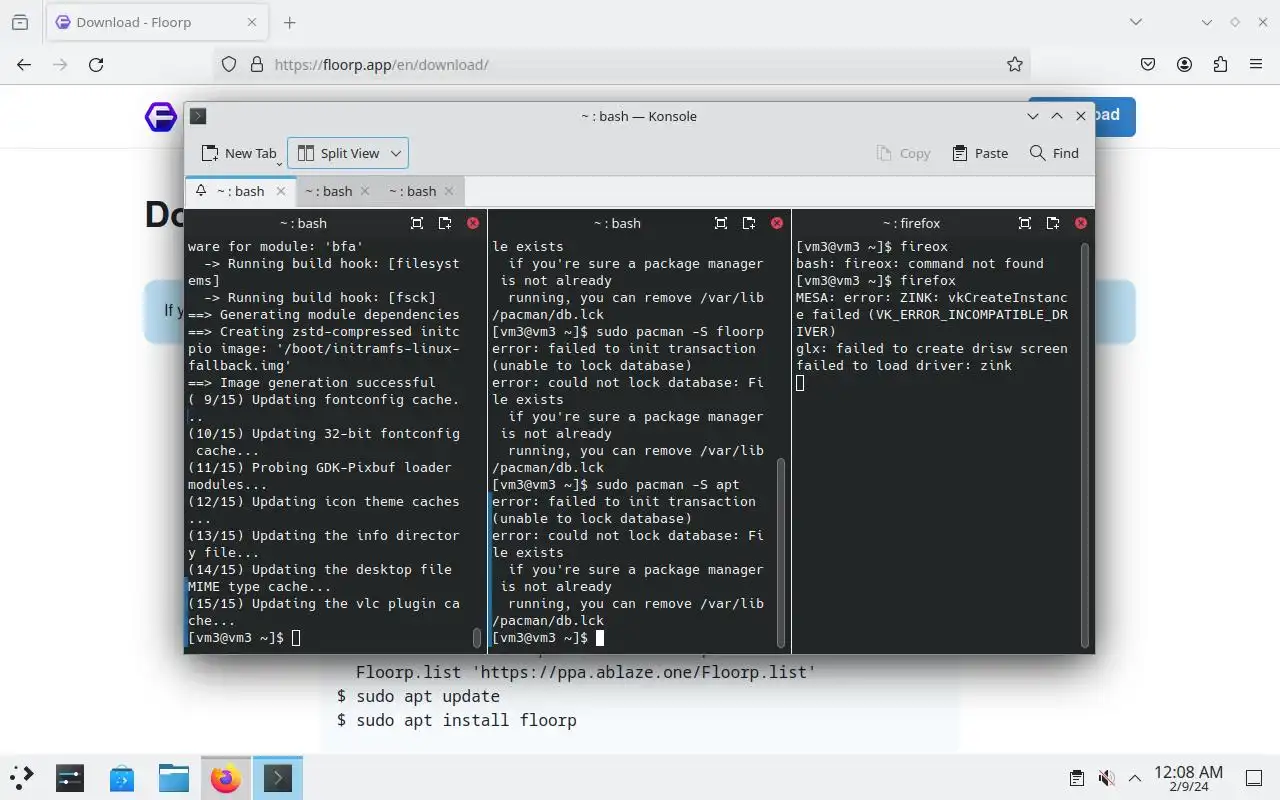Click the Floorp logo on the webpage

click(161, 117)
